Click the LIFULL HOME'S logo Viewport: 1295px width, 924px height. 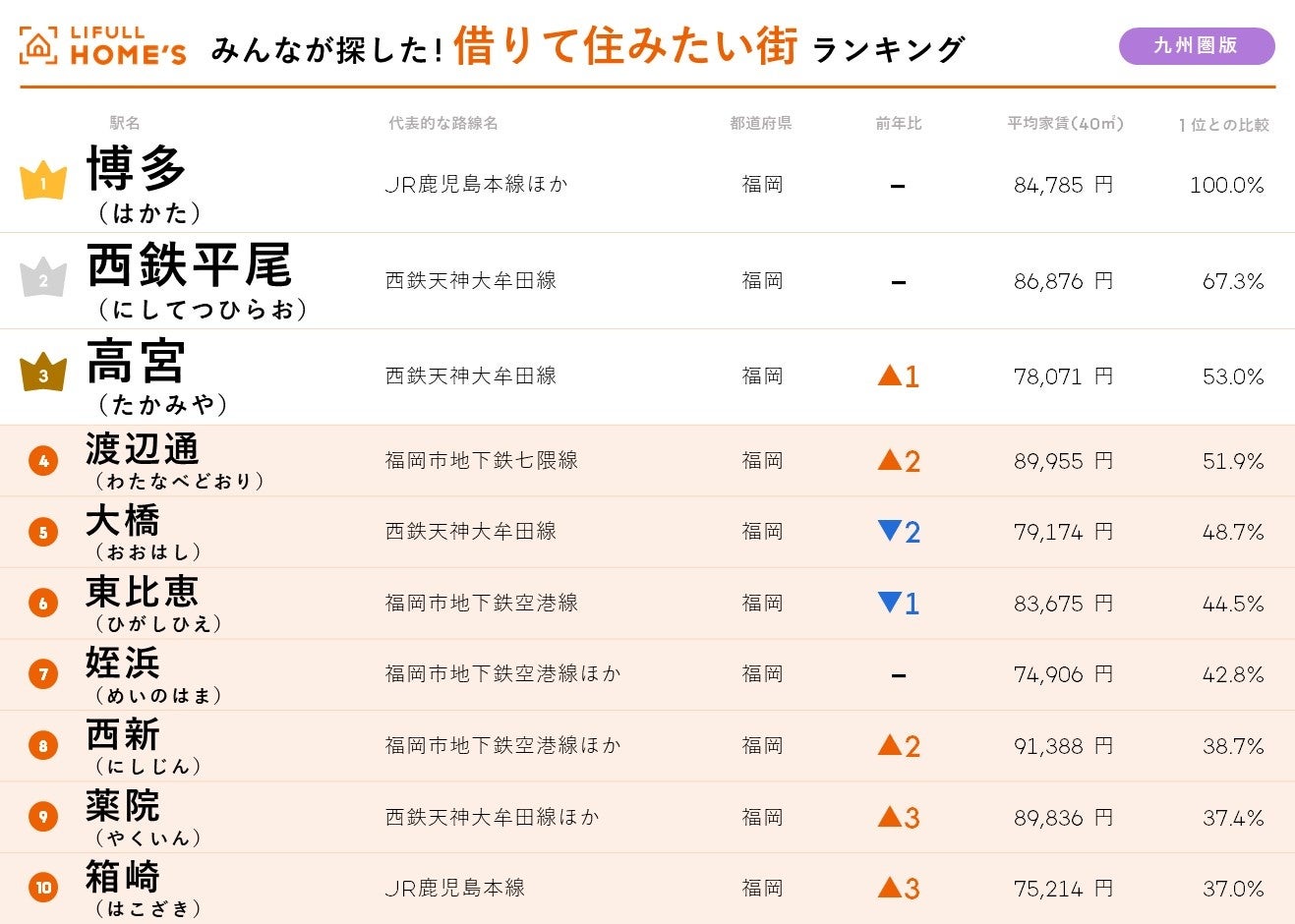[102, 46]
